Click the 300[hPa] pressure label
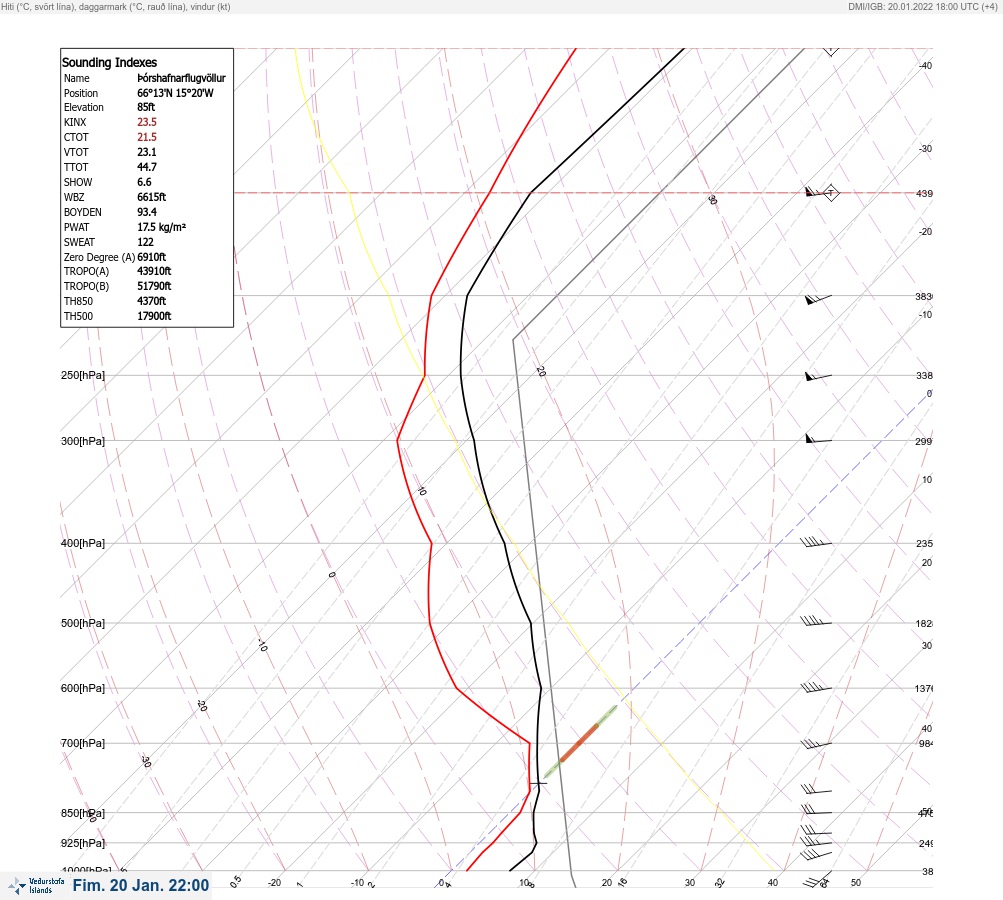Screen dimensions: 1003x900 (83, 441)
